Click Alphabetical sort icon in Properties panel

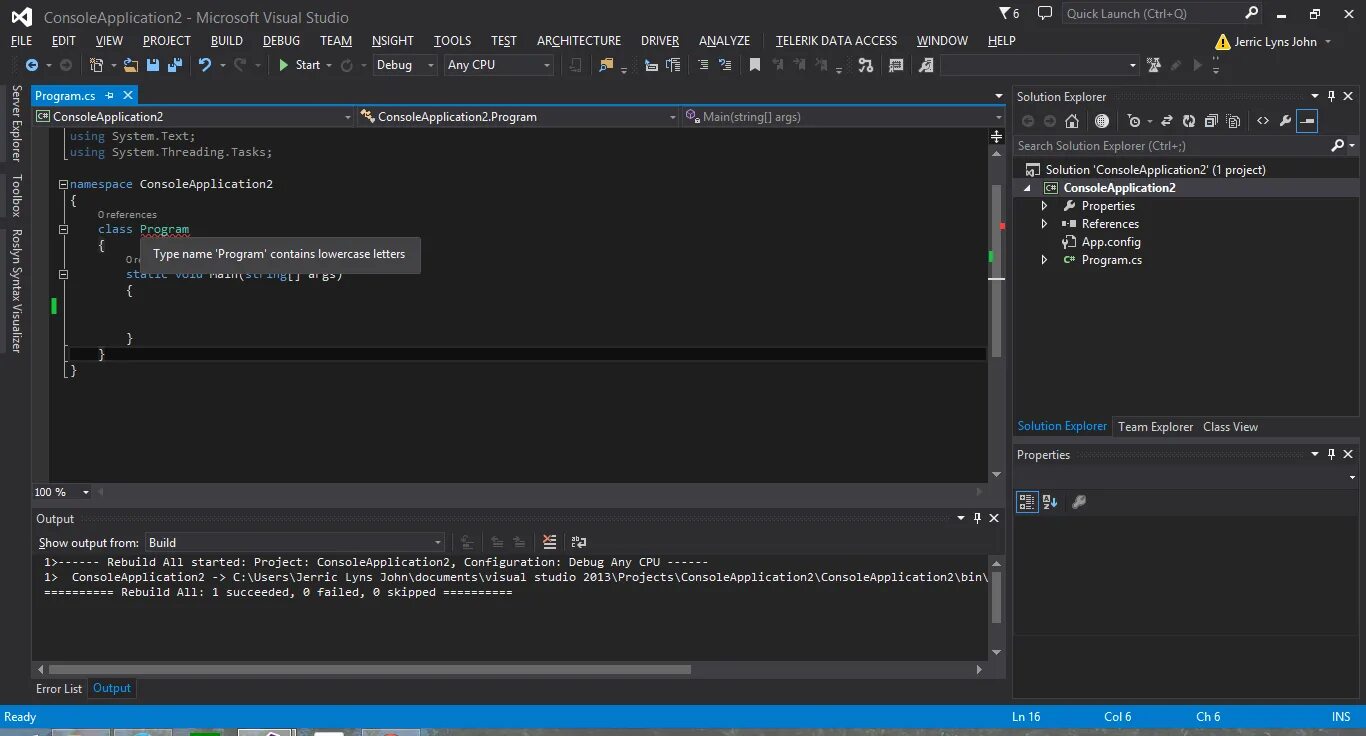[x=1050, y=502]
